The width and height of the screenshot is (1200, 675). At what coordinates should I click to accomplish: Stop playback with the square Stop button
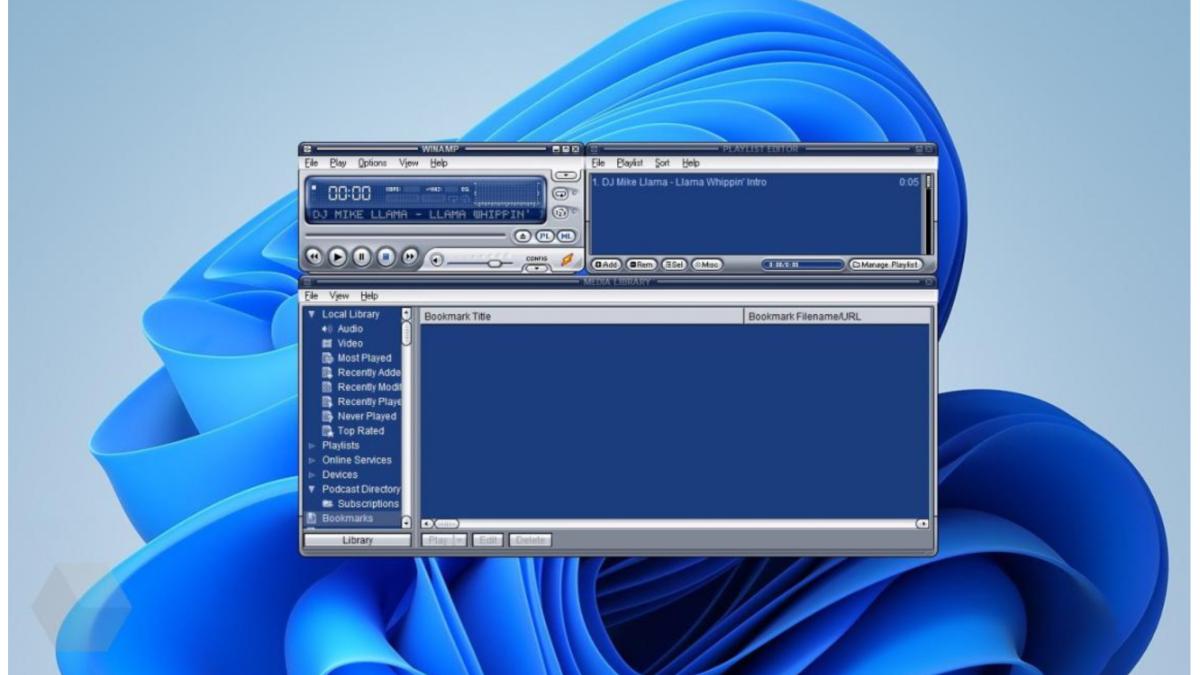tap(386, 256)
